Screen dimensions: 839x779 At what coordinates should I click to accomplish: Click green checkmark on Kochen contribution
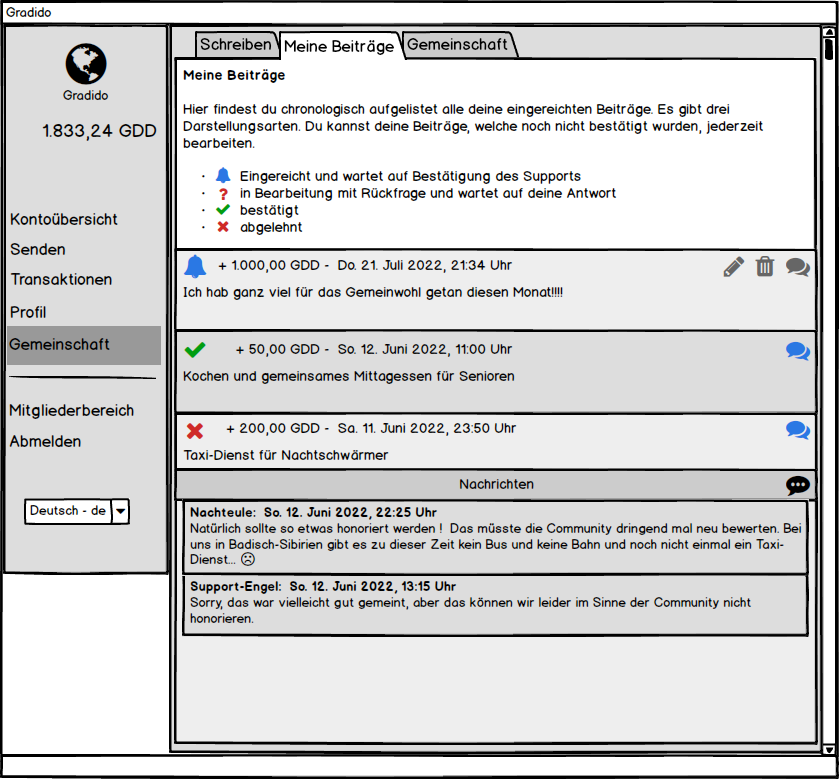pyautogui.click(x=195, y=350)
